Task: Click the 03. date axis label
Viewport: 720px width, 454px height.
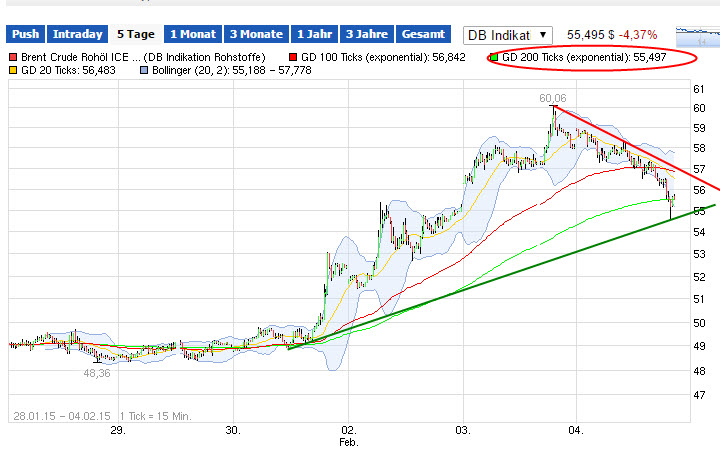Action: (x=463, y=430)
